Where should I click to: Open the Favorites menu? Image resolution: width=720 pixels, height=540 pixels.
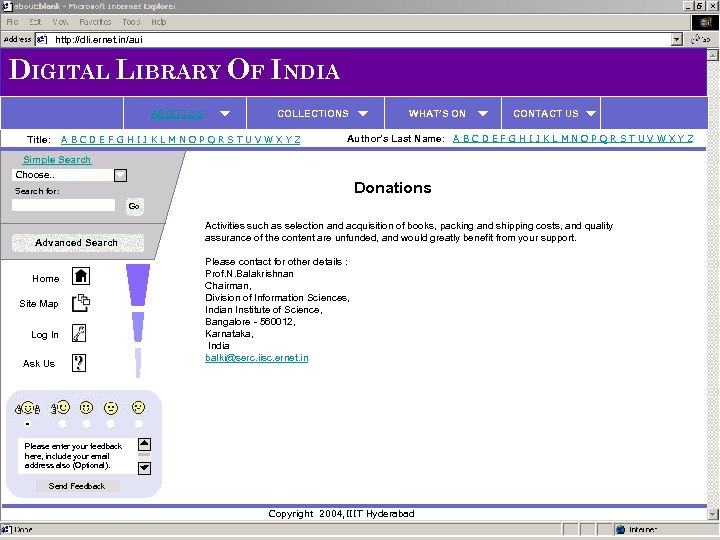click(95, 22)
